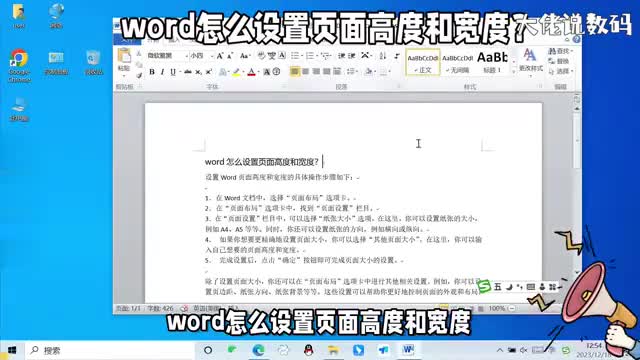Screen dimensions: 640x360
Task: Select the 无间隔 No Spacing style
Action: point(458,62)
